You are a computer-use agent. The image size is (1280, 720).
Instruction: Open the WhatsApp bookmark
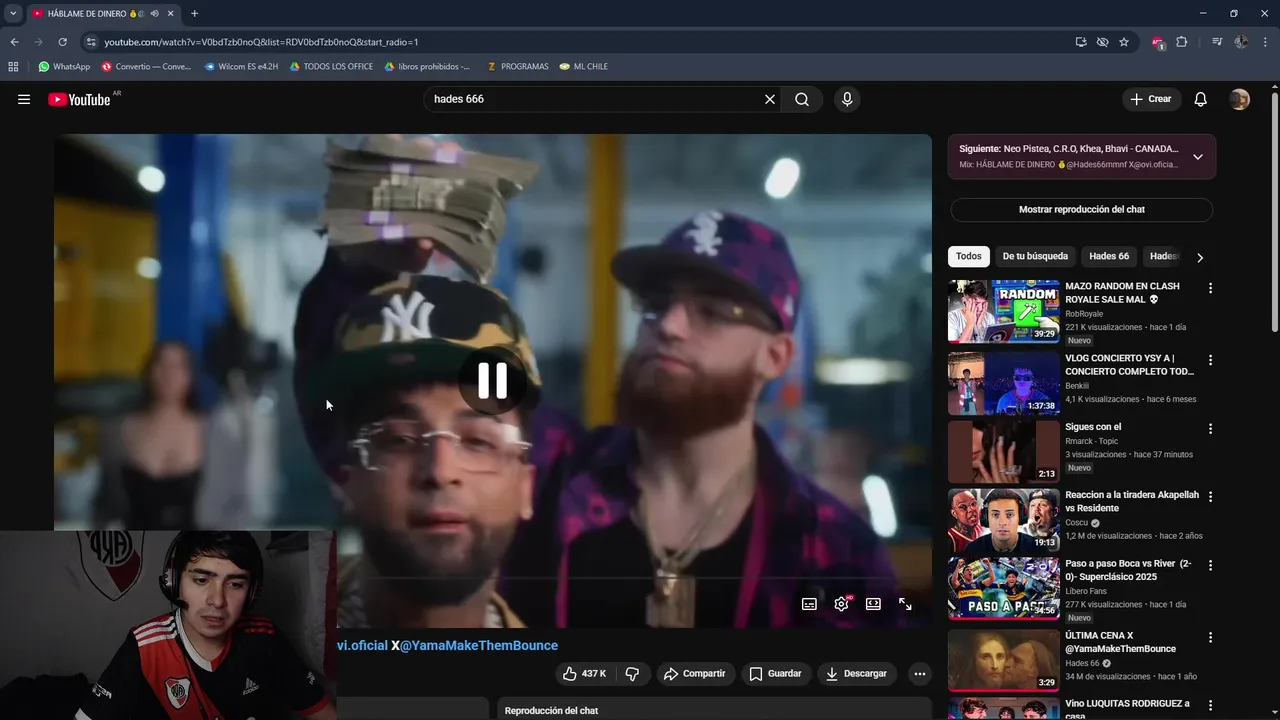[x=64, y=67]
